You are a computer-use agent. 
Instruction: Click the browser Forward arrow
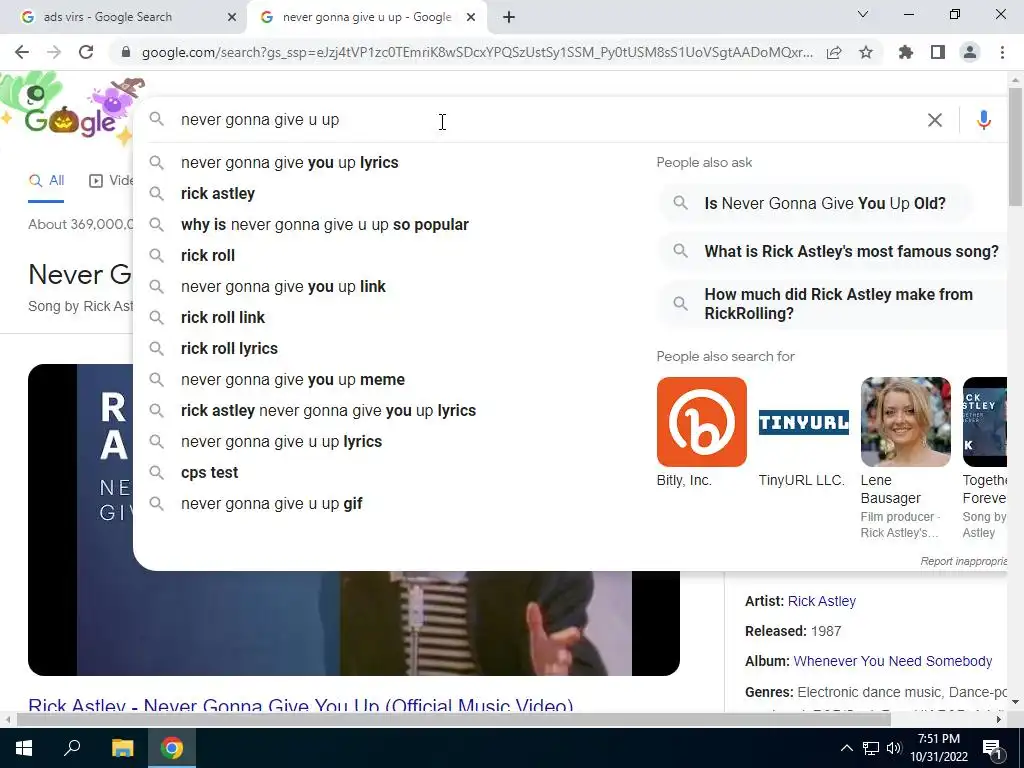[x=54, y=52]
